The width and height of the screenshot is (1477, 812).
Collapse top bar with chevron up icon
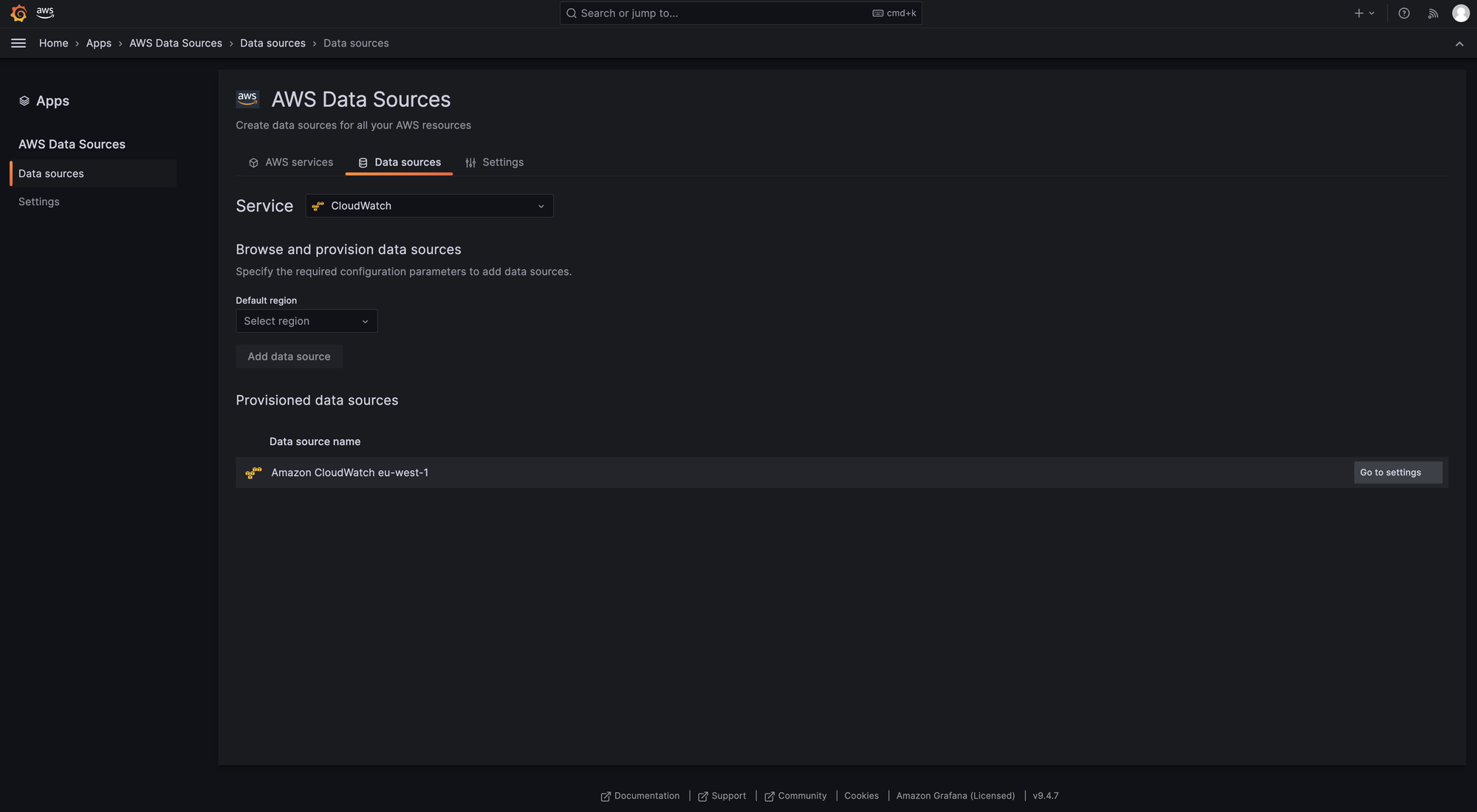[x=1459, y=44]
